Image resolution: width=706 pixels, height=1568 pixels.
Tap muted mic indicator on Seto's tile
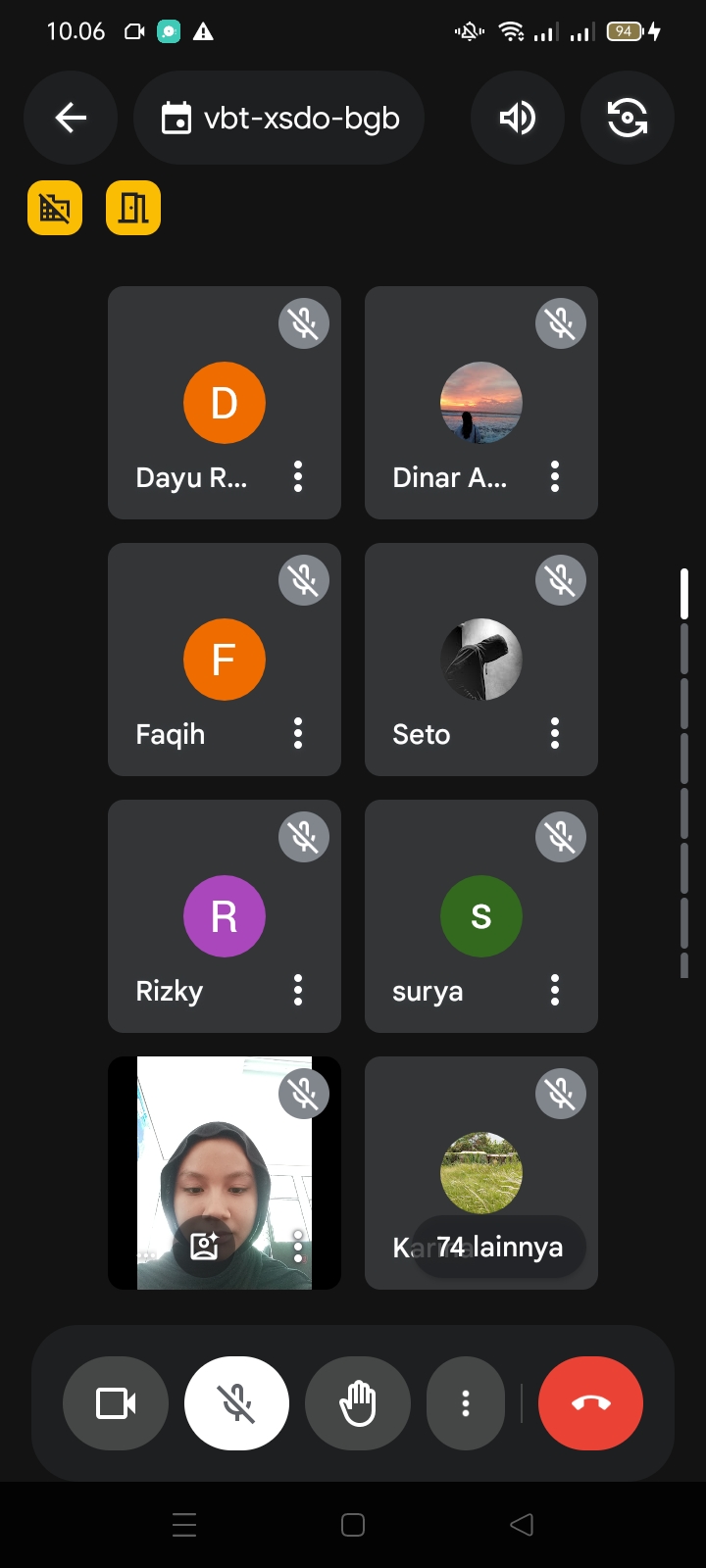561,580
